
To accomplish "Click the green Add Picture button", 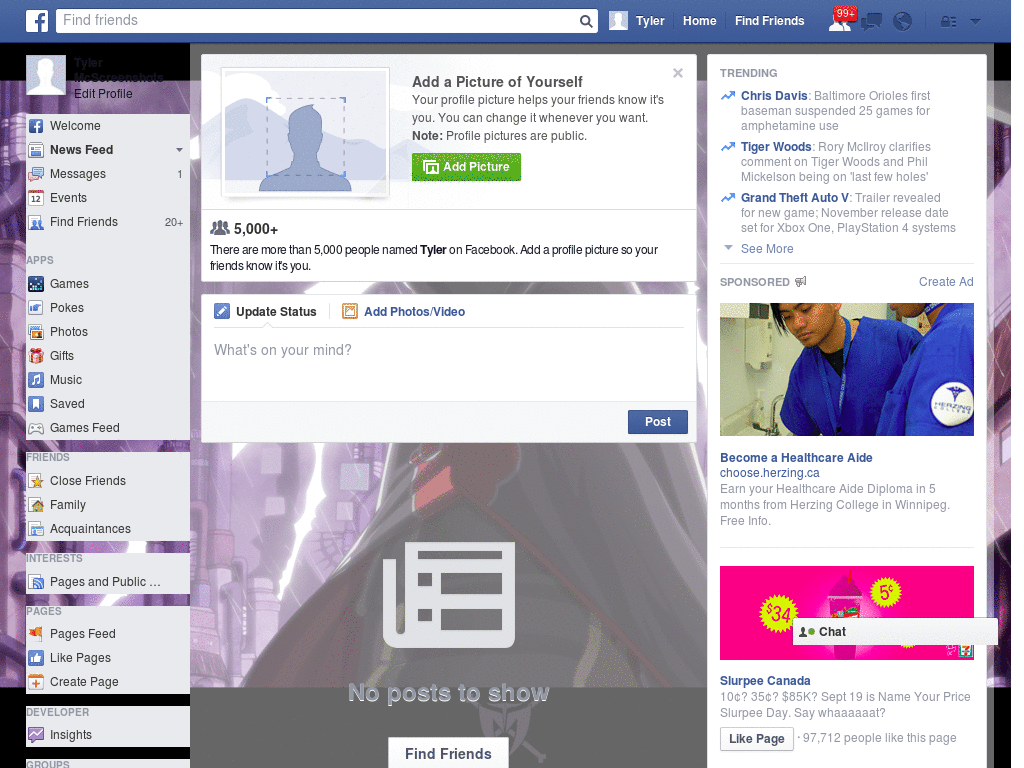I will (x=466, y=167).
